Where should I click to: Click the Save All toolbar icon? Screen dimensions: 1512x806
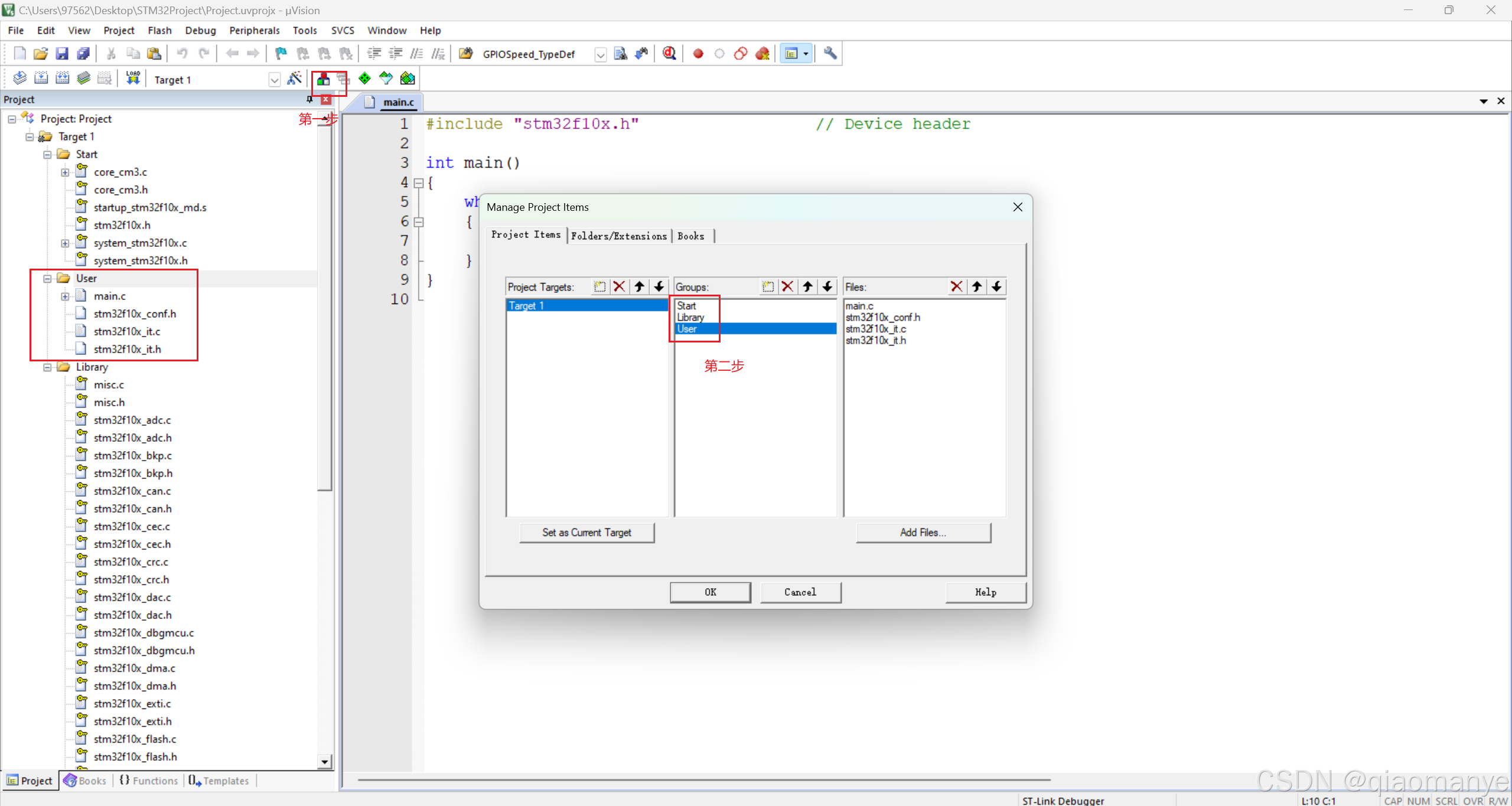(x=83, y=54)
